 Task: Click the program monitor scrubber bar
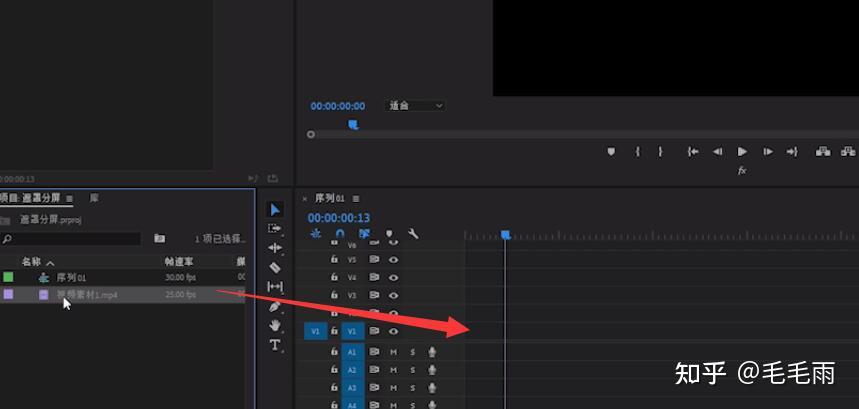coord(582,134)
